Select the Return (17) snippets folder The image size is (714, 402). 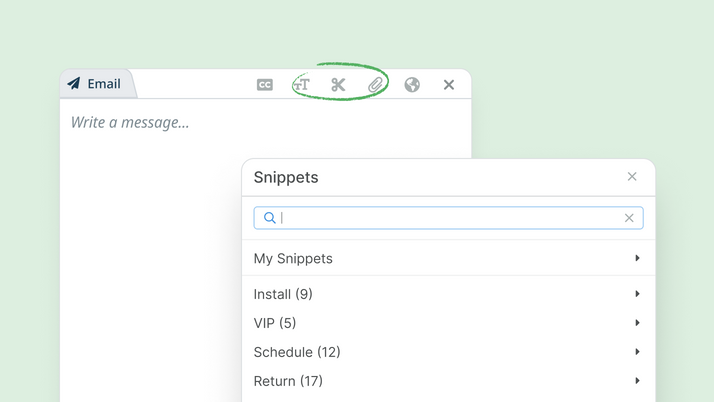448,381
